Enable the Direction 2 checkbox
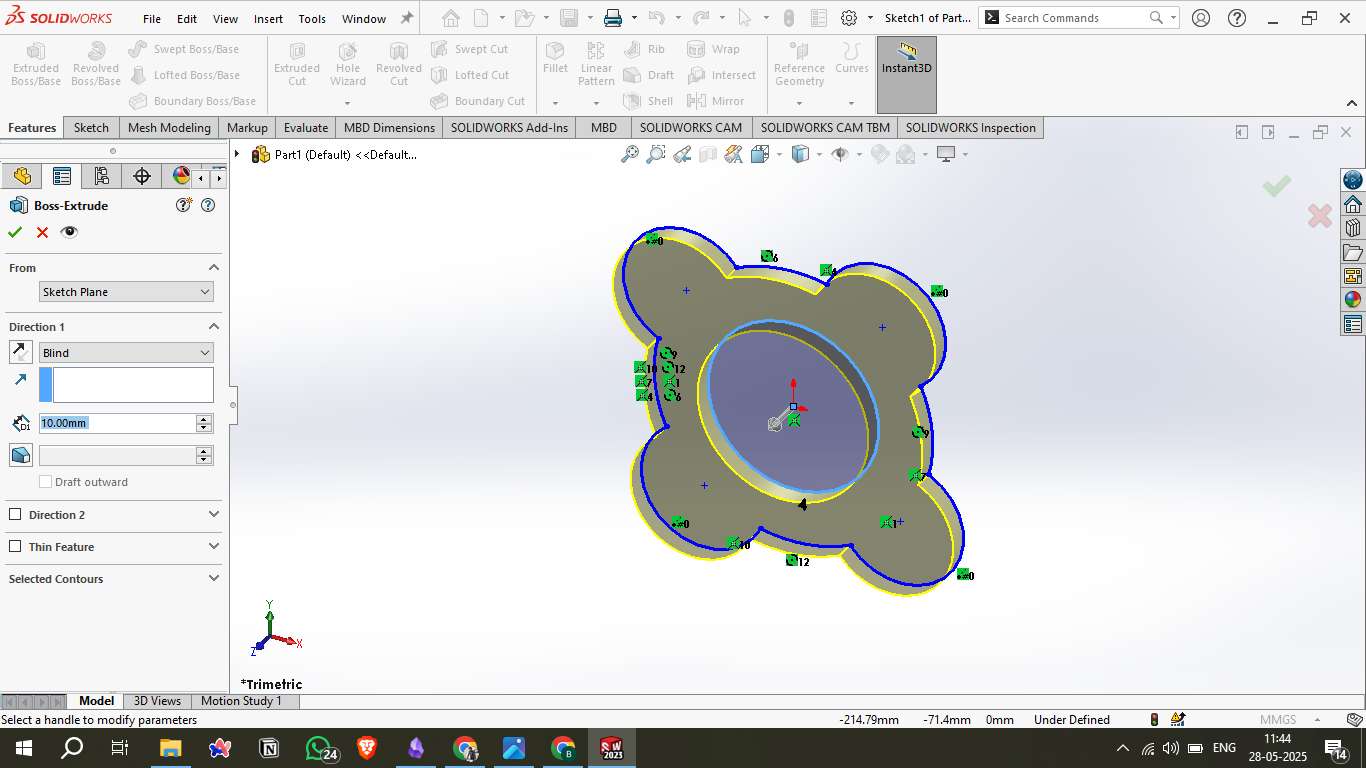 pyautogui.click(x=15, y=515)
